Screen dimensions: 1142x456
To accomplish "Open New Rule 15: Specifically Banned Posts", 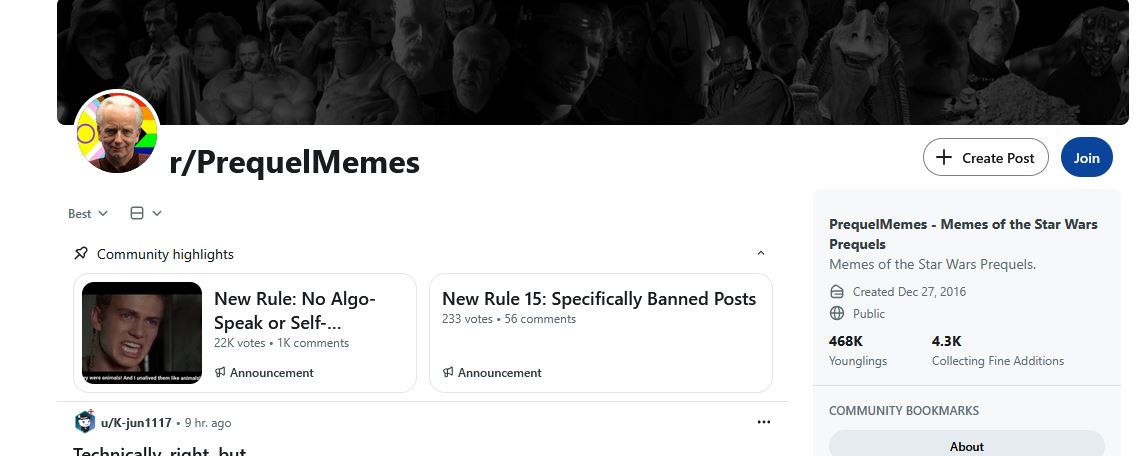I will (599, 299).
